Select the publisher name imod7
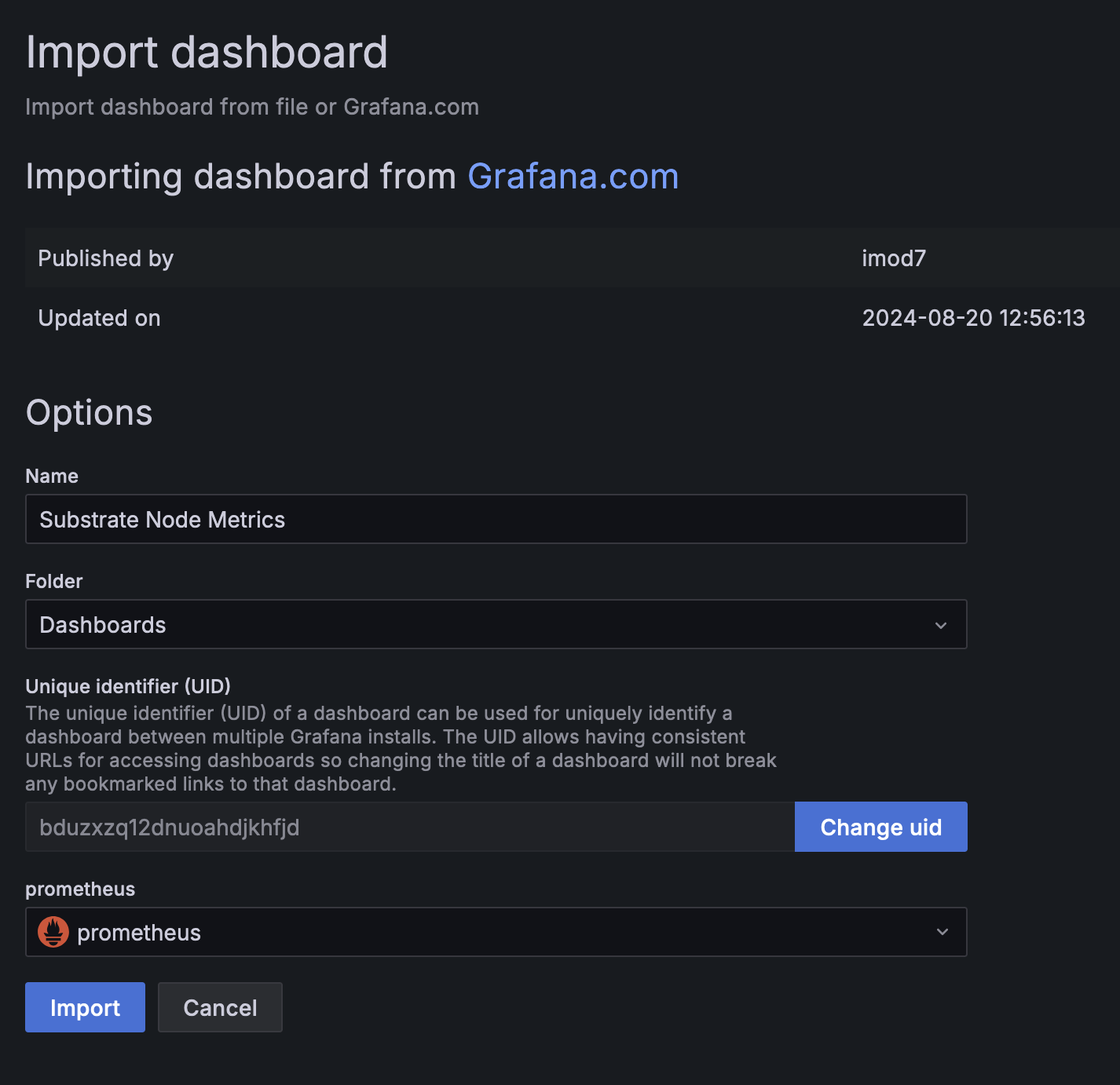This screenshot has height=1085, width=1120. click(x=894, y=258)
